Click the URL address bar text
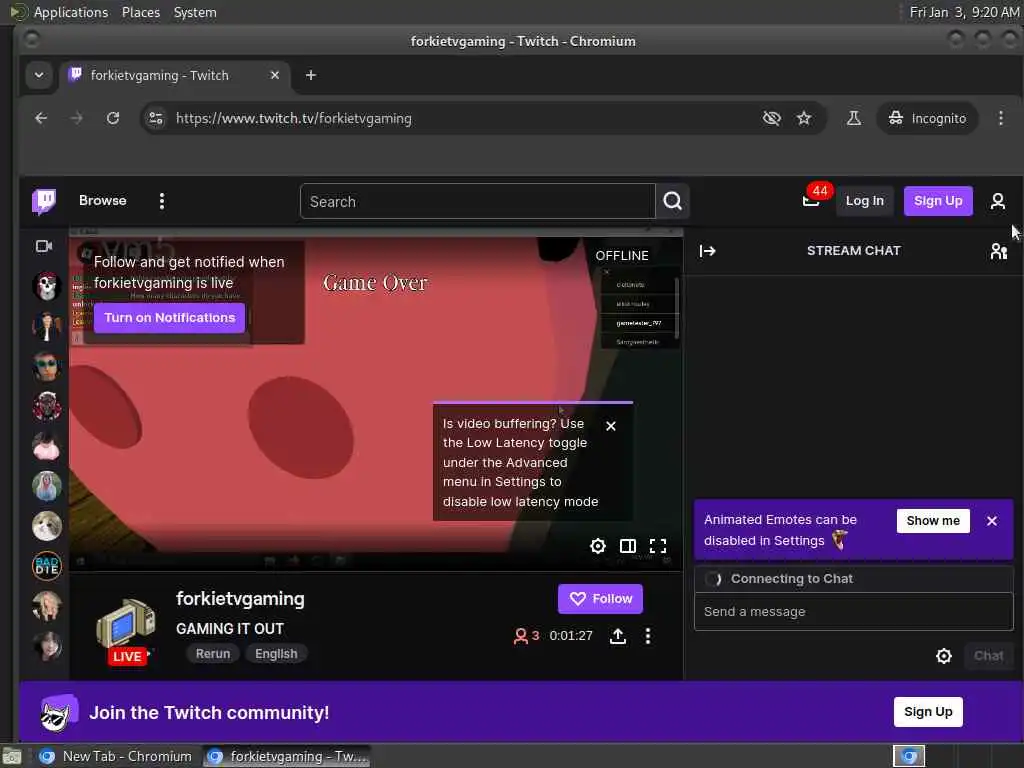This screenshot has width=1024, height=768. [x=294, y=118]
